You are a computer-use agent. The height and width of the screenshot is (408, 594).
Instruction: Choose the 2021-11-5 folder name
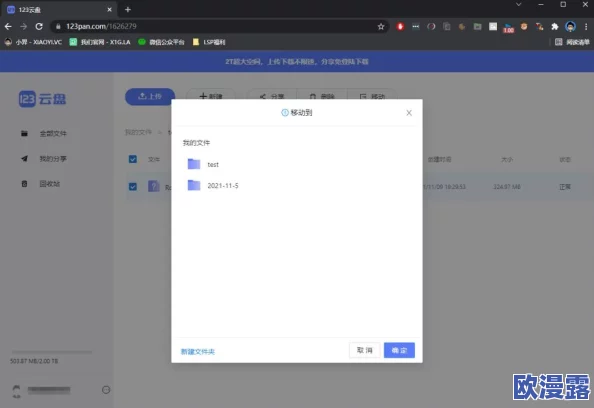pos(223,186)
